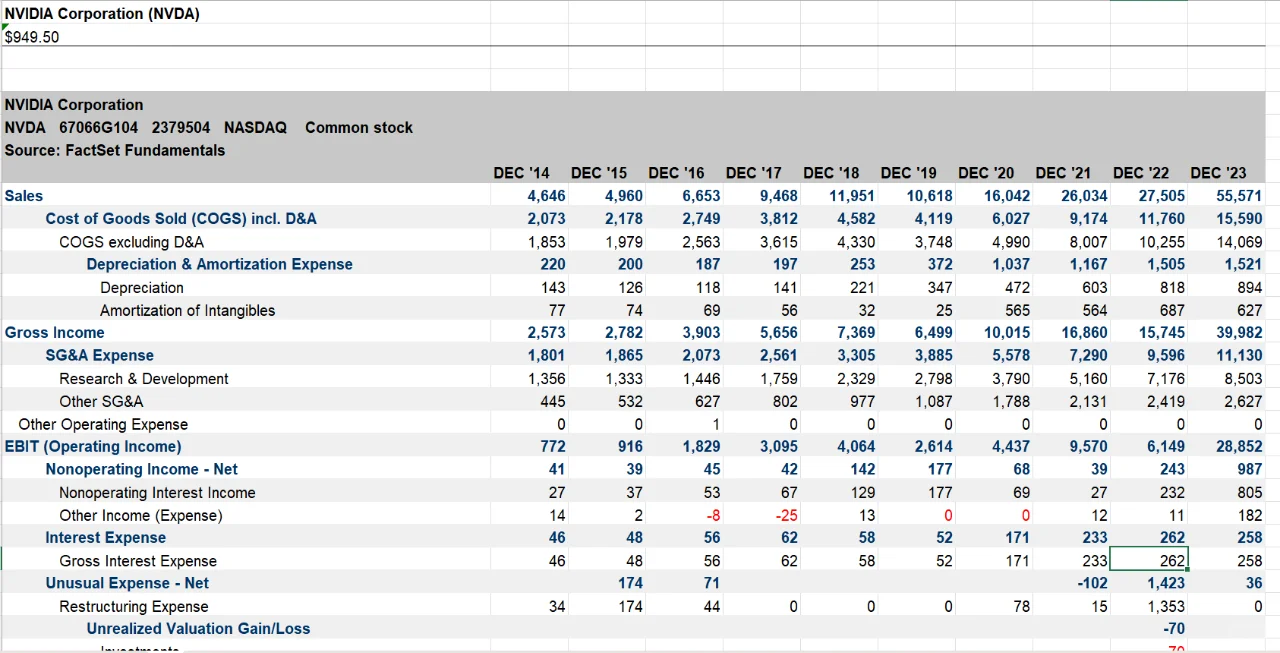Select Unusual Expense value 1,423

click(x=1166, y=583)
